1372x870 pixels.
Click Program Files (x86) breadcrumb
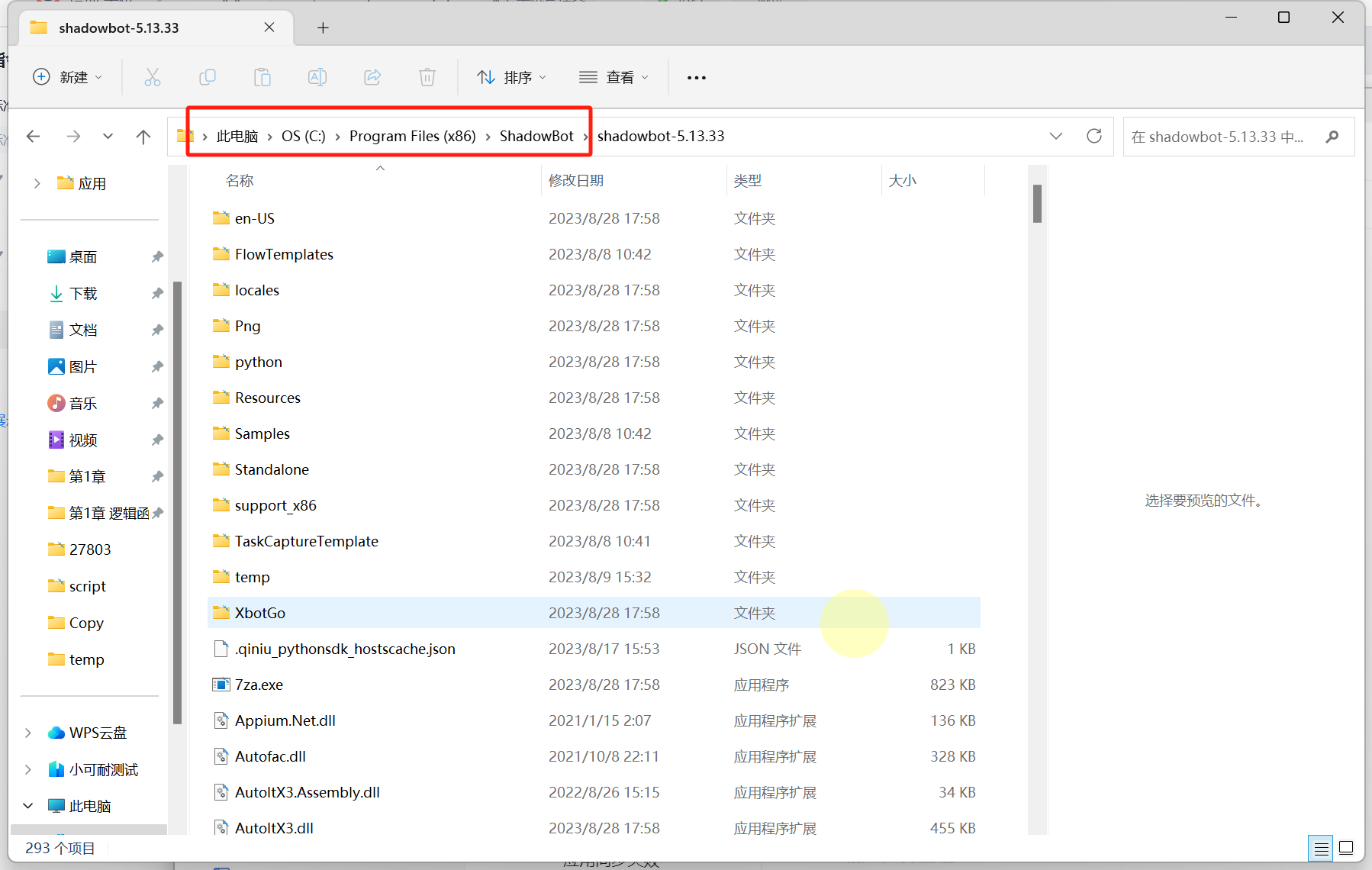coord(412,136)
